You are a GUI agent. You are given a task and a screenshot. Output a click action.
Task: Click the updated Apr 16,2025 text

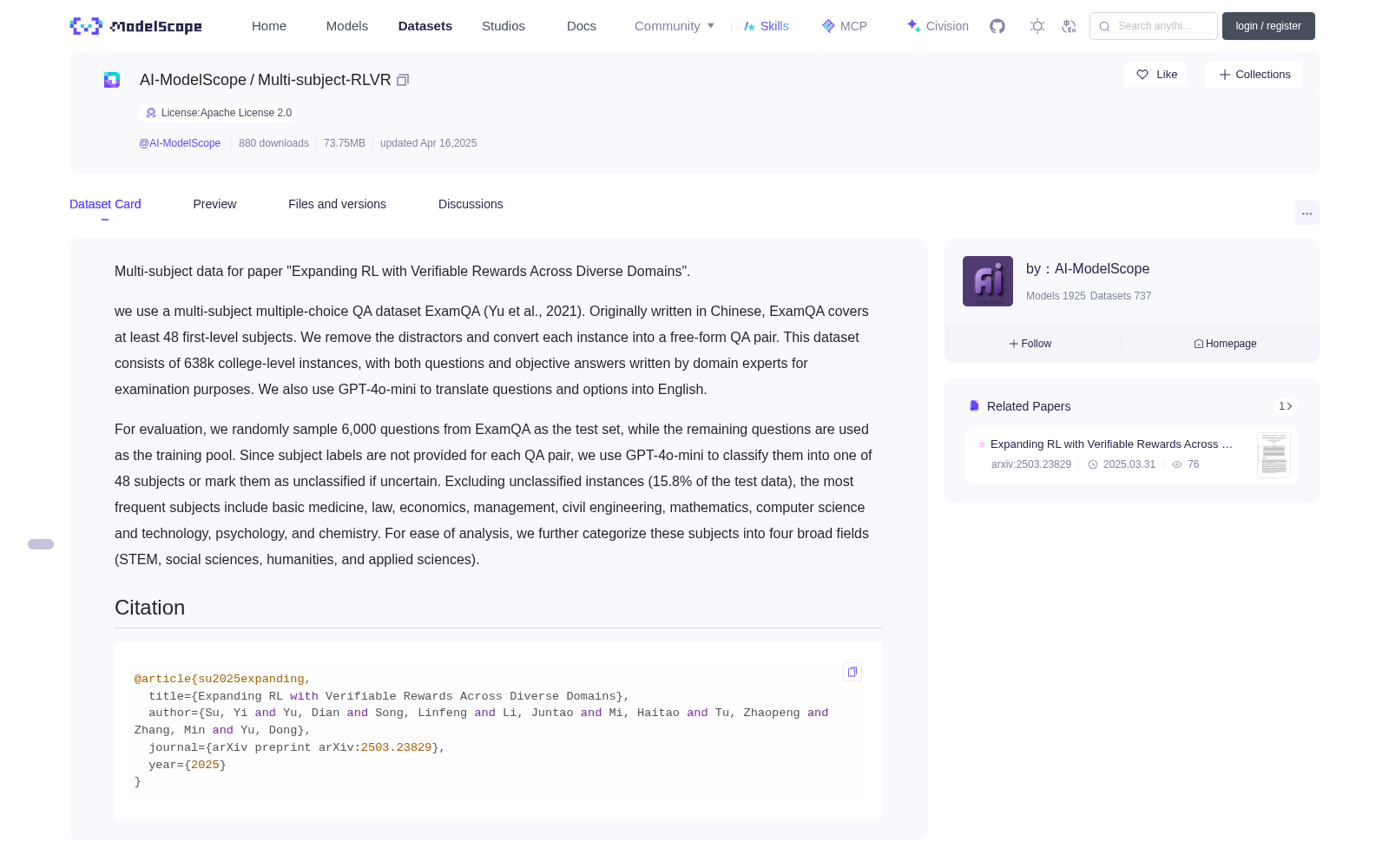click(428, 143)
